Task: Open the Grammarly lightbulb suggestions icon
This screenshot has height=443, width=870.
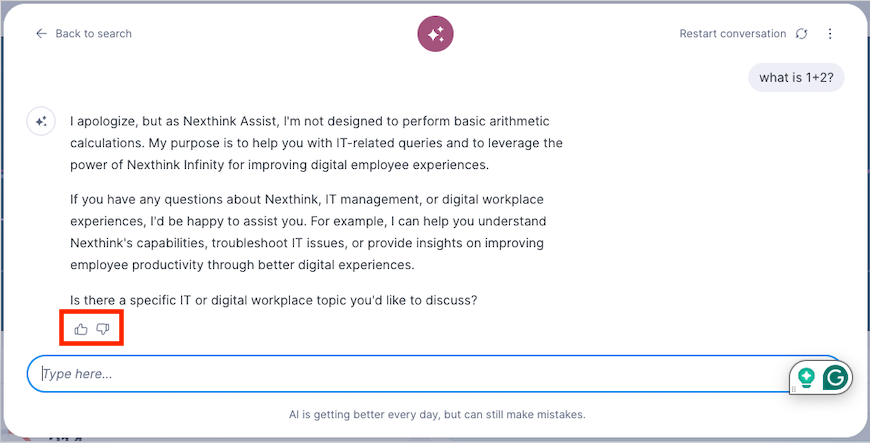Action: pyautogui.click(x=807, y=377)
